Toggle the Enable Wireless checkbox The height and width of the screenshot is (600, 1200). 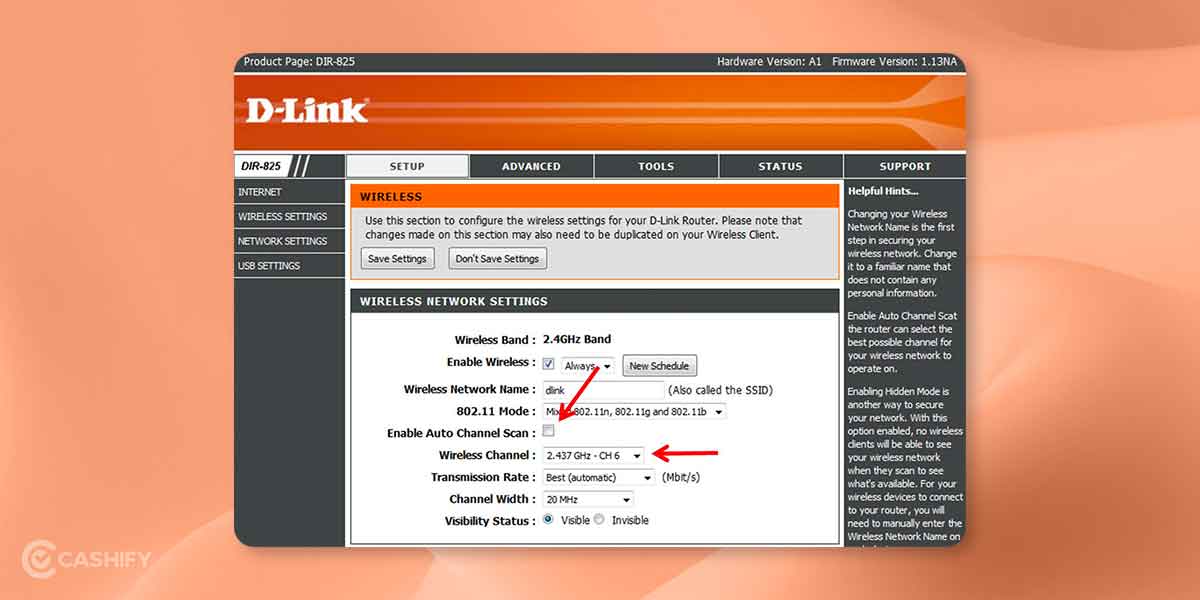click(548, 364)
